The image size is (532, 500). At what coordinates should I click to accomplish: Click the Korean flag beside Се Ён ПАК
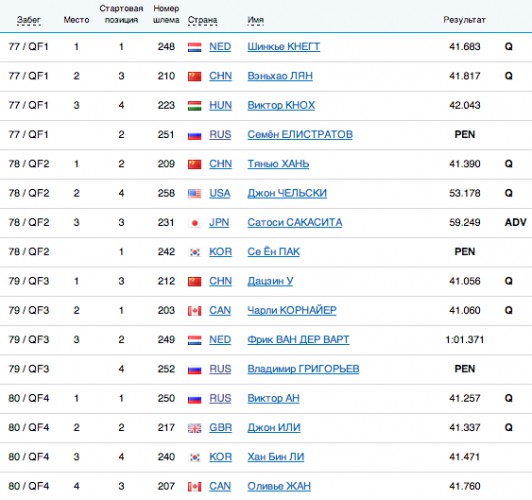[194, 252]
